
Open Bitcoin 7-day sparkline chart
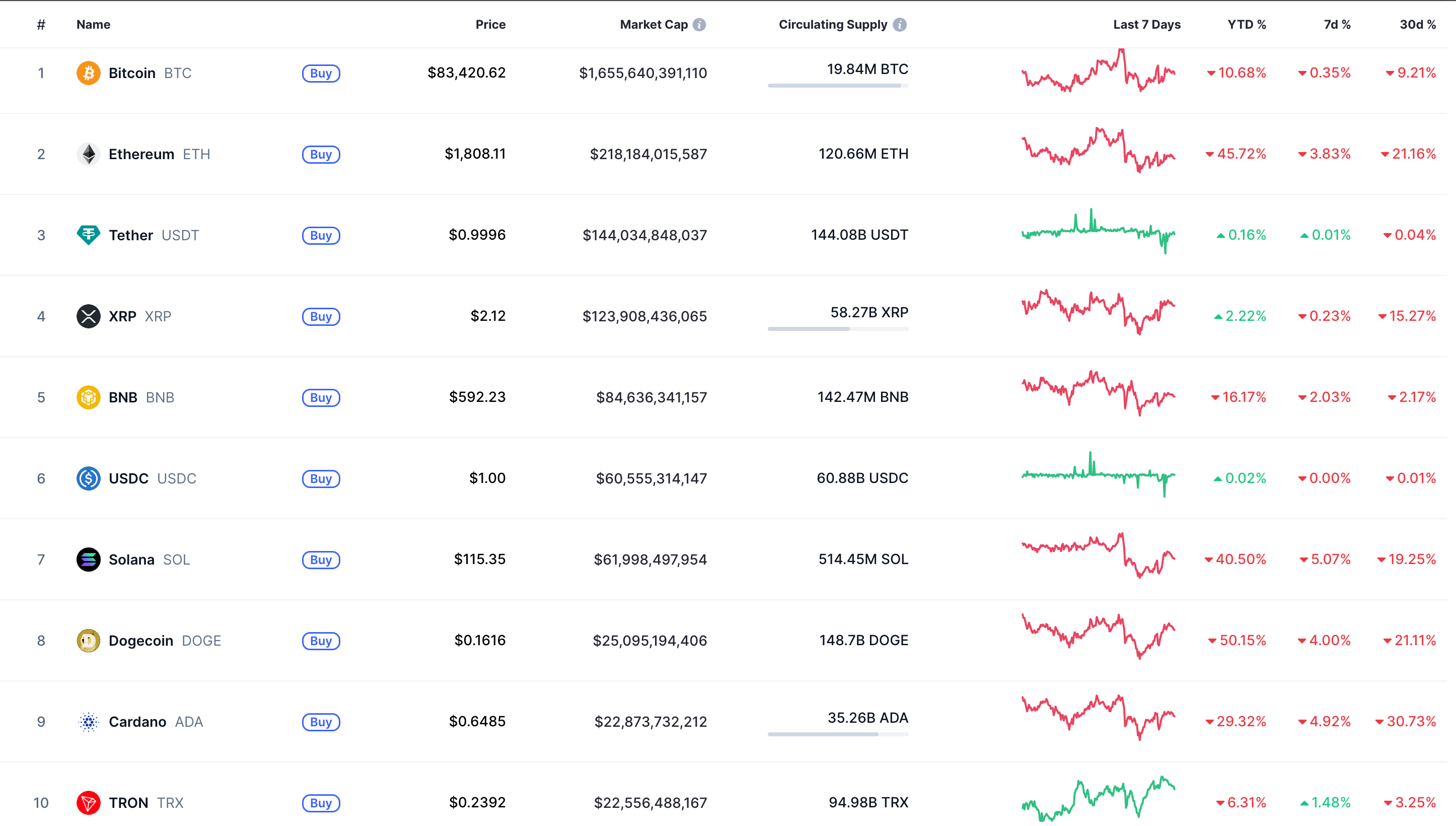[x=1098, y=71]
